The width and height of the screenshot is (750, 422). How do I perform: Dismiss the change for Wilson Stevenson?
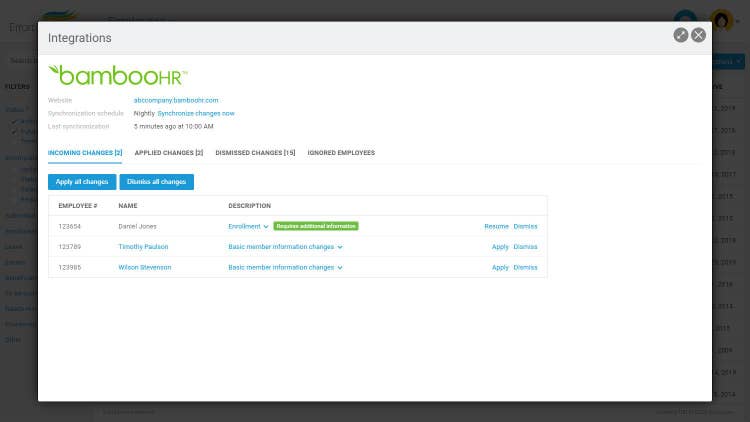pos(525,267)
